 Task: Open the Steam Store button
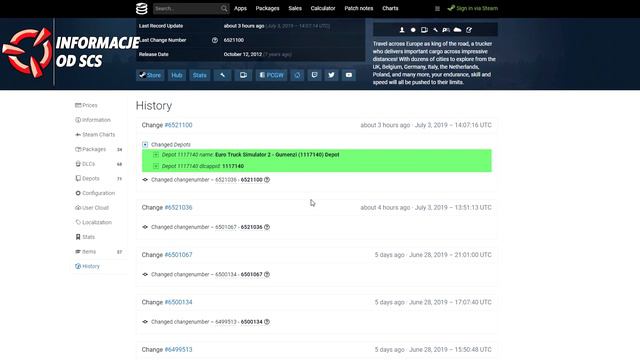[x=150, y=75]
